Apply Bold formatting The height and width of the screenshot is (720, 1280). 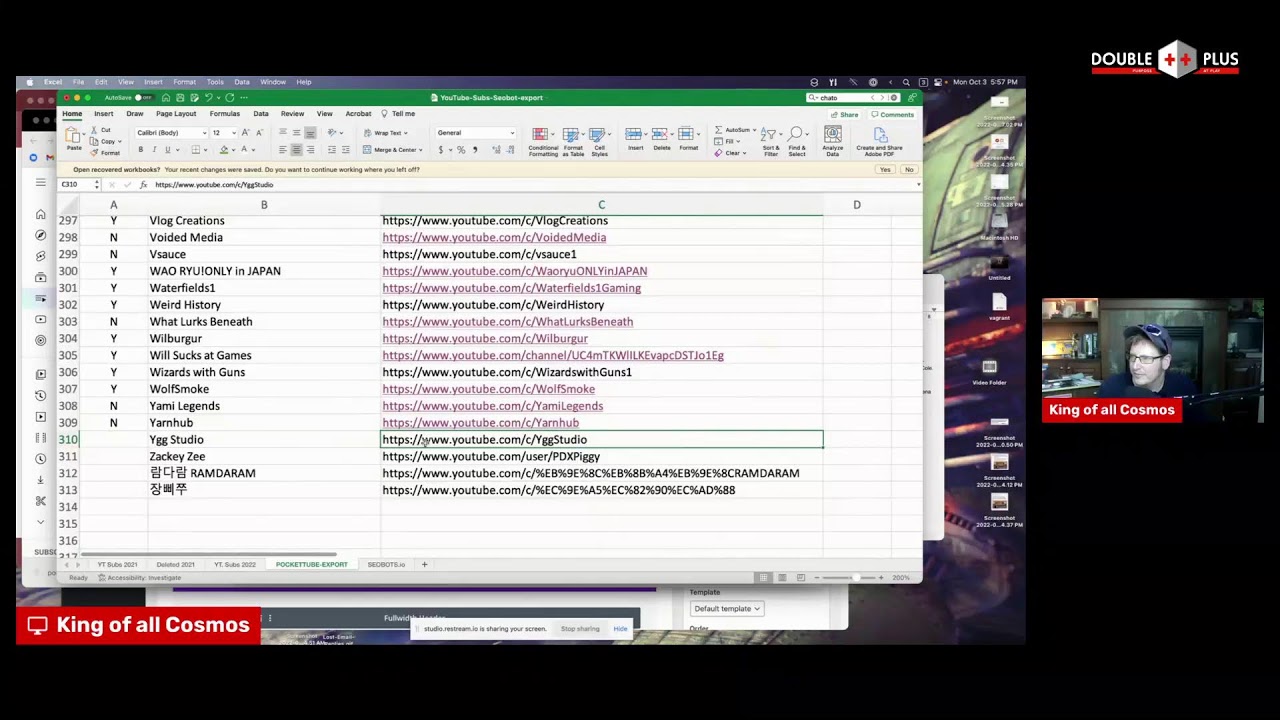point(140,150)
